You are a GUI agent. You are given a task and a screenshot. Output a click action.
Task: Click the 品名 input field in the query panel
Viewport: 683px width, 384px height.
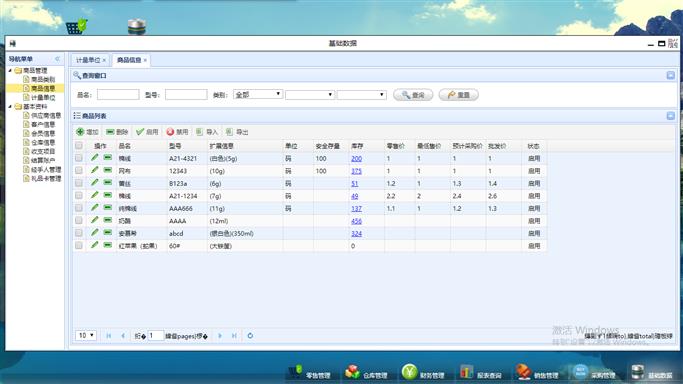pyautogui.click(x=118, y=94)
